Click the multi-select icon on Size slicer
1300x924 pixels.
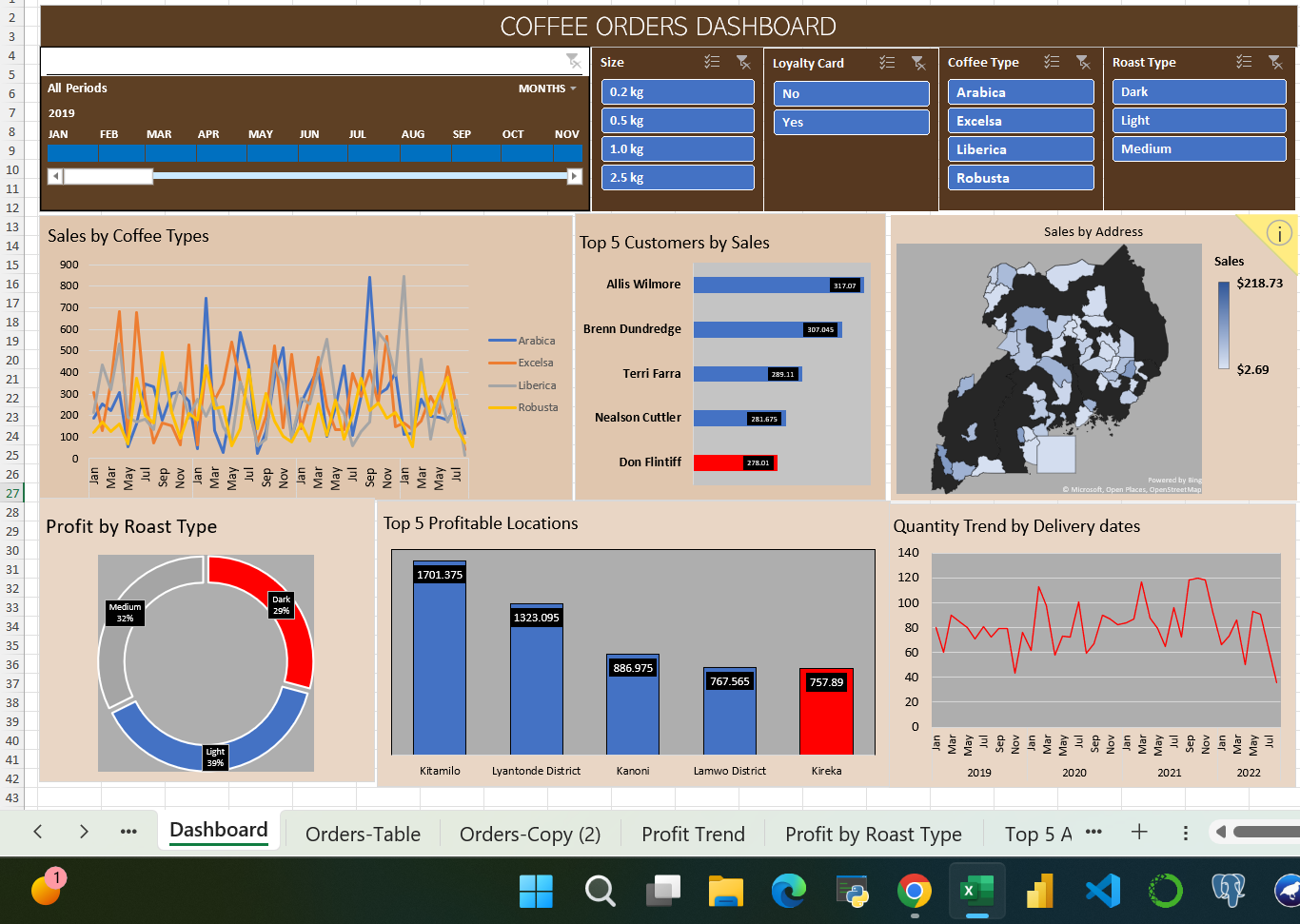(711, 62)
